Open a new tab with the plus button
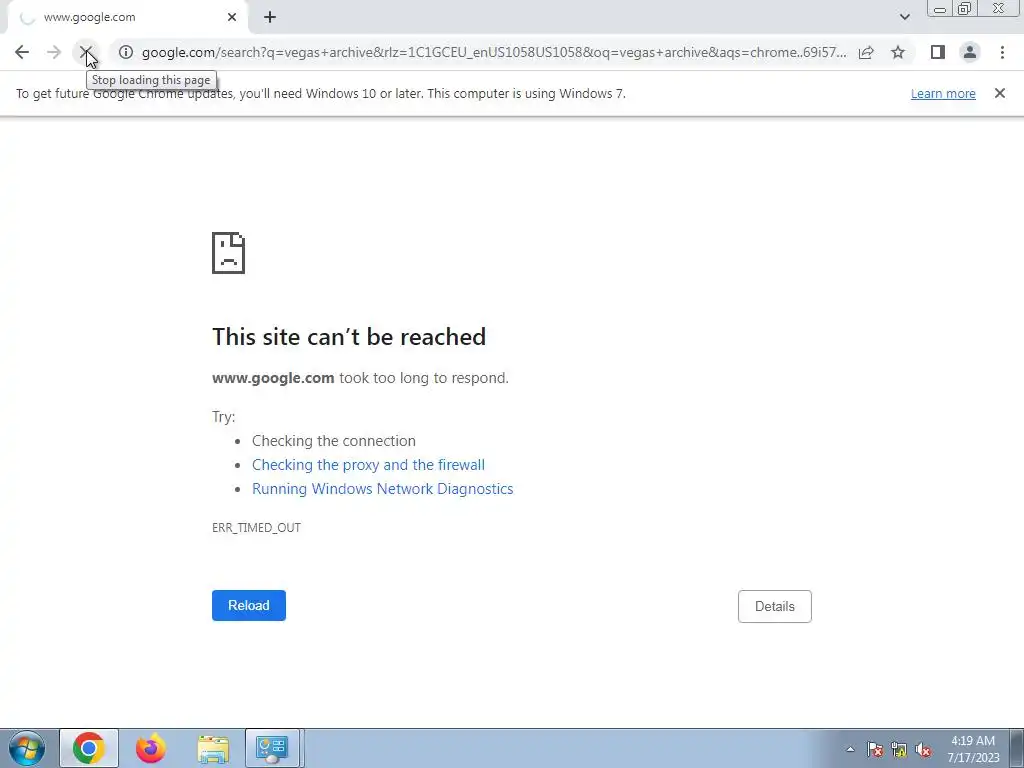Viewport: 1024px width, 768px height. click(270, 18)
